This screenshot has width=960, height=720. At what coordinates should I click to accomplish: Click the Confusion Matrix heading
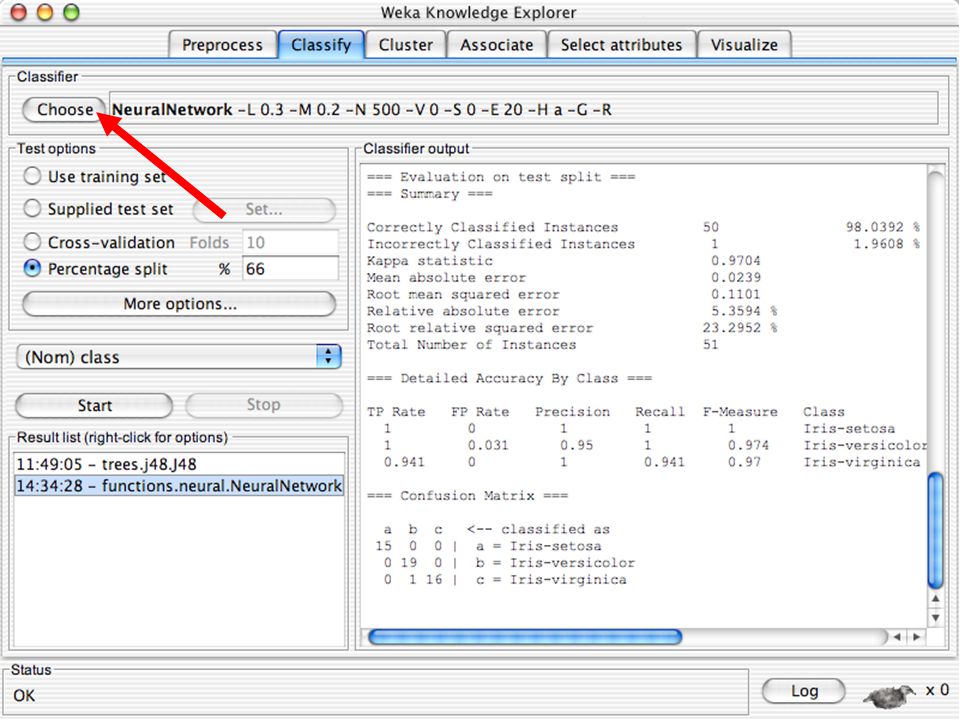(467, 495)
